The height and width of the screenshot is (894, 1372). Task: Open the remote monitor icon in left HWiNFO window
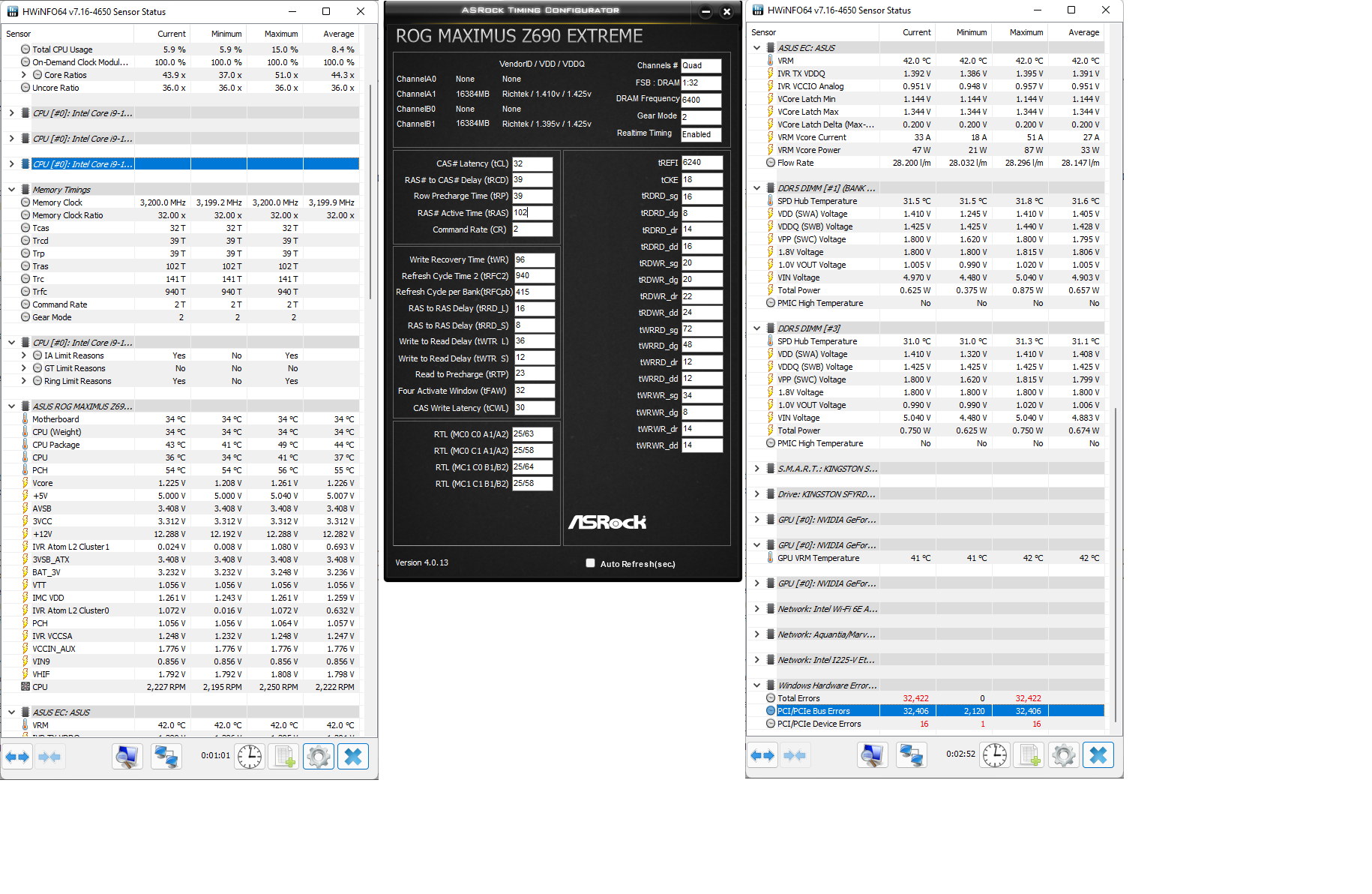tap(127, 757)
